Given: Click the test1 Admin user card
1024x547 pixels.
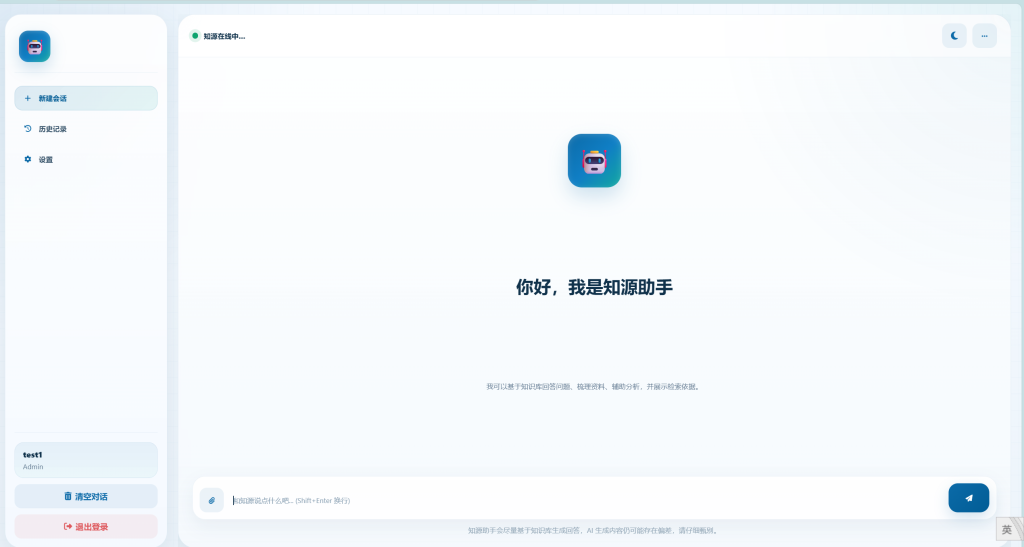Looking at the screenshot, I should pyautogui.click(x=86, y=460).
